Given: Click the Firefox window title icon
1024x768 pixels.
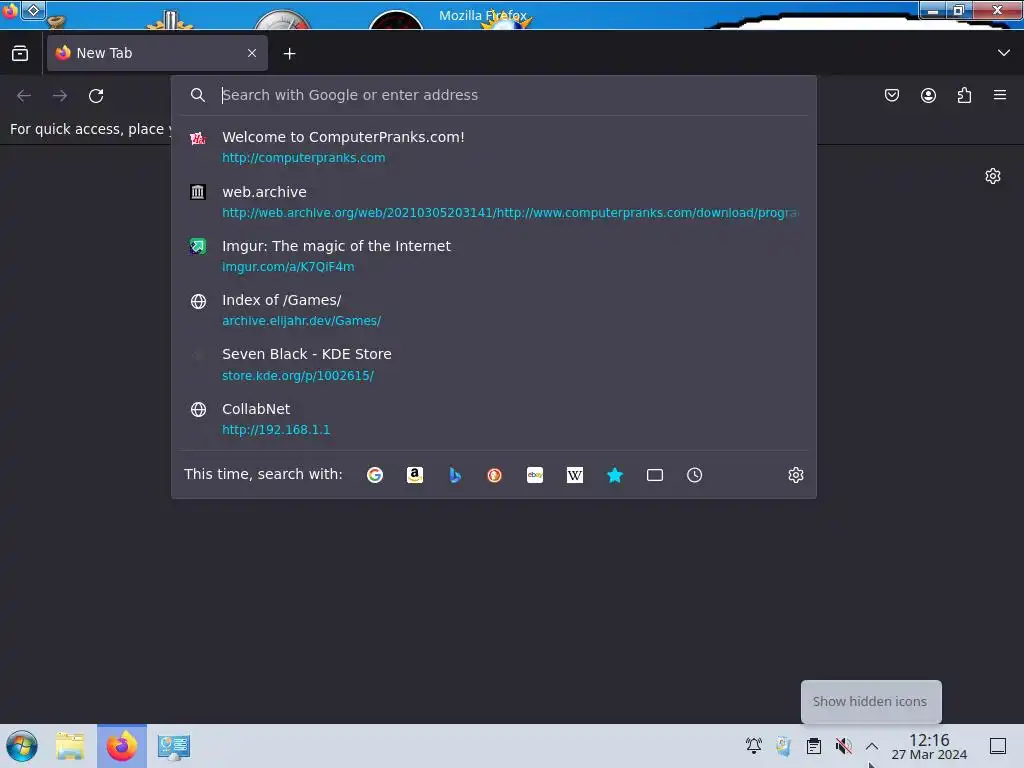Looking at the screenshot, I should click(x=10, y=10).
